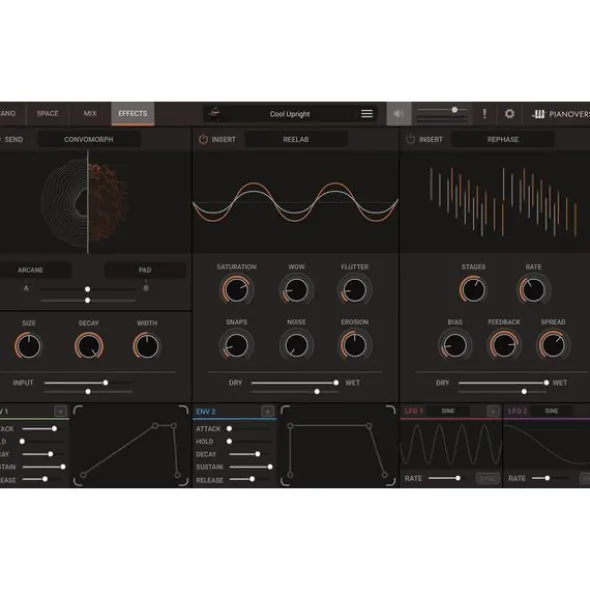The height and width of the screenshot is (591, 590).
Task: Click the REELAB waveform display
Action: coord(296,202)
